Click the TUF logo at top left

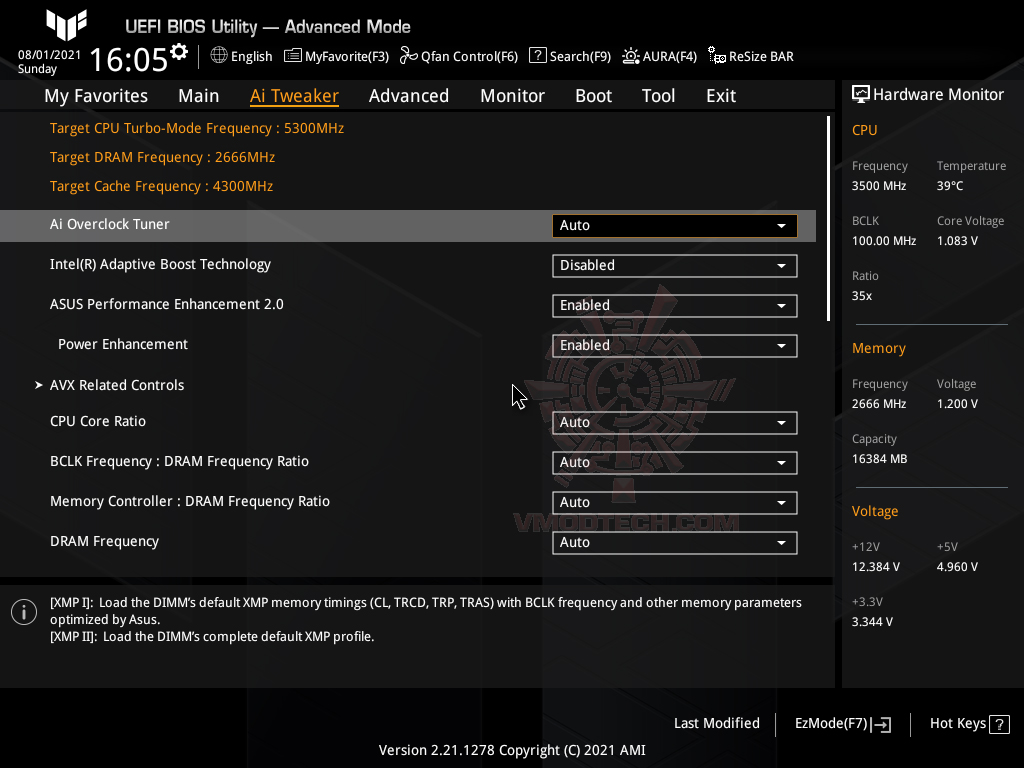pyautogui.click(x=66, y=25)
